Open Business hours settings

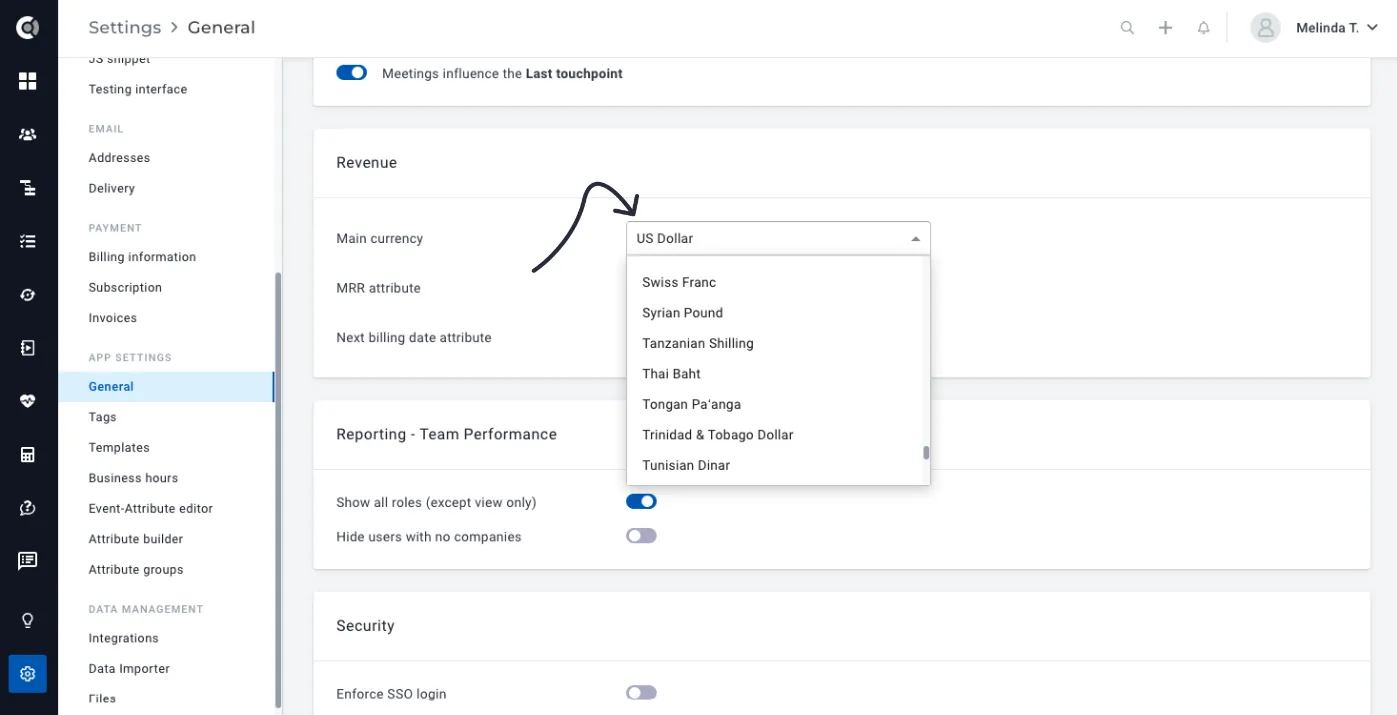tap(133, 478)
